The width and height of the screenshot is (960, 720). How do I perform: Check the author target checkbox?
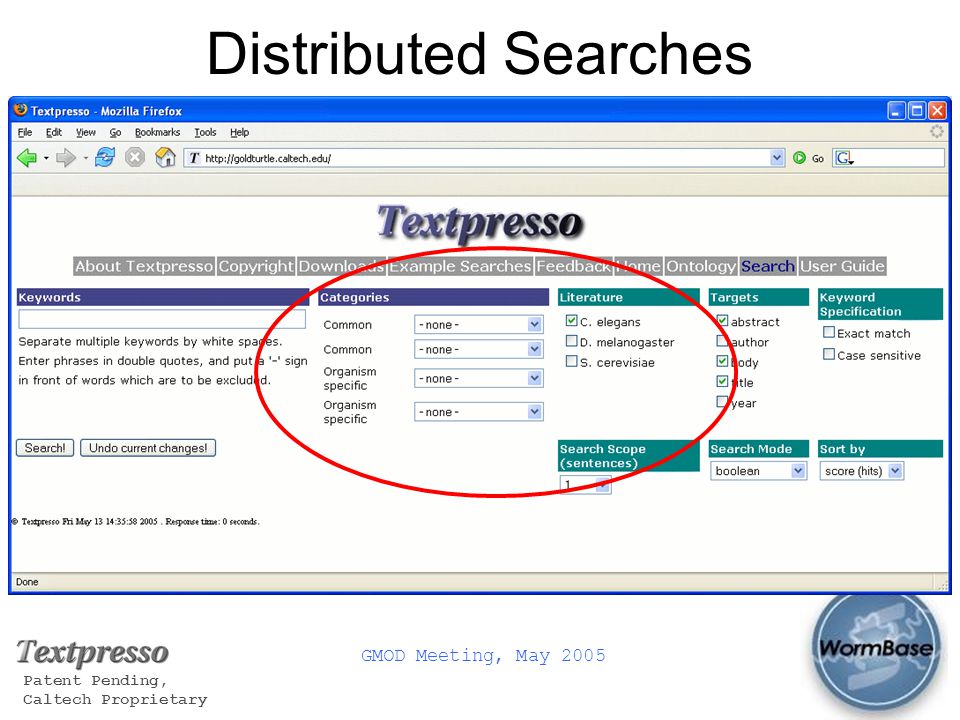[722, 341]
